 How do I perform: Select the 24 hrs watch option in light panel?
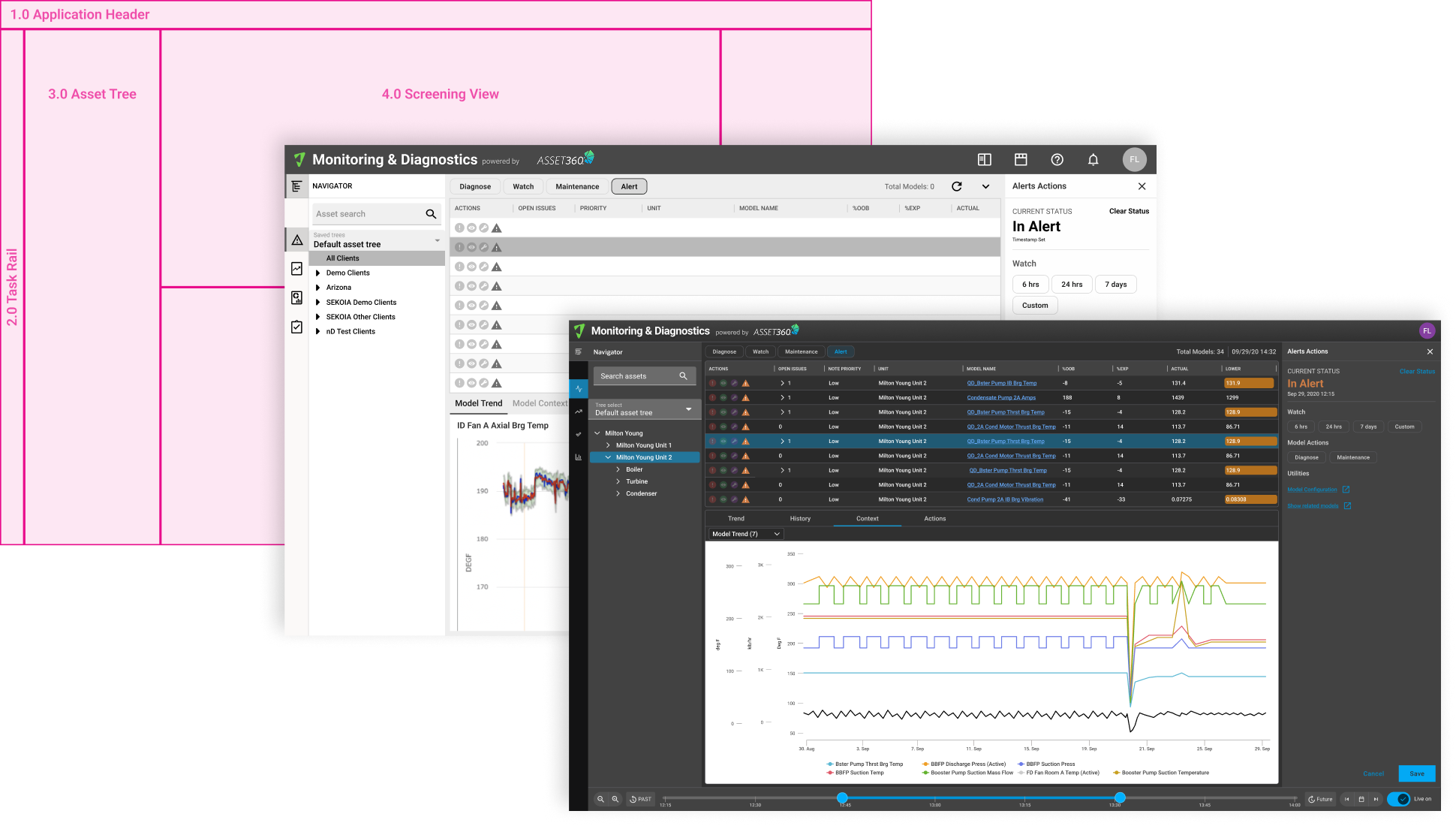[x=1072, y=285]
